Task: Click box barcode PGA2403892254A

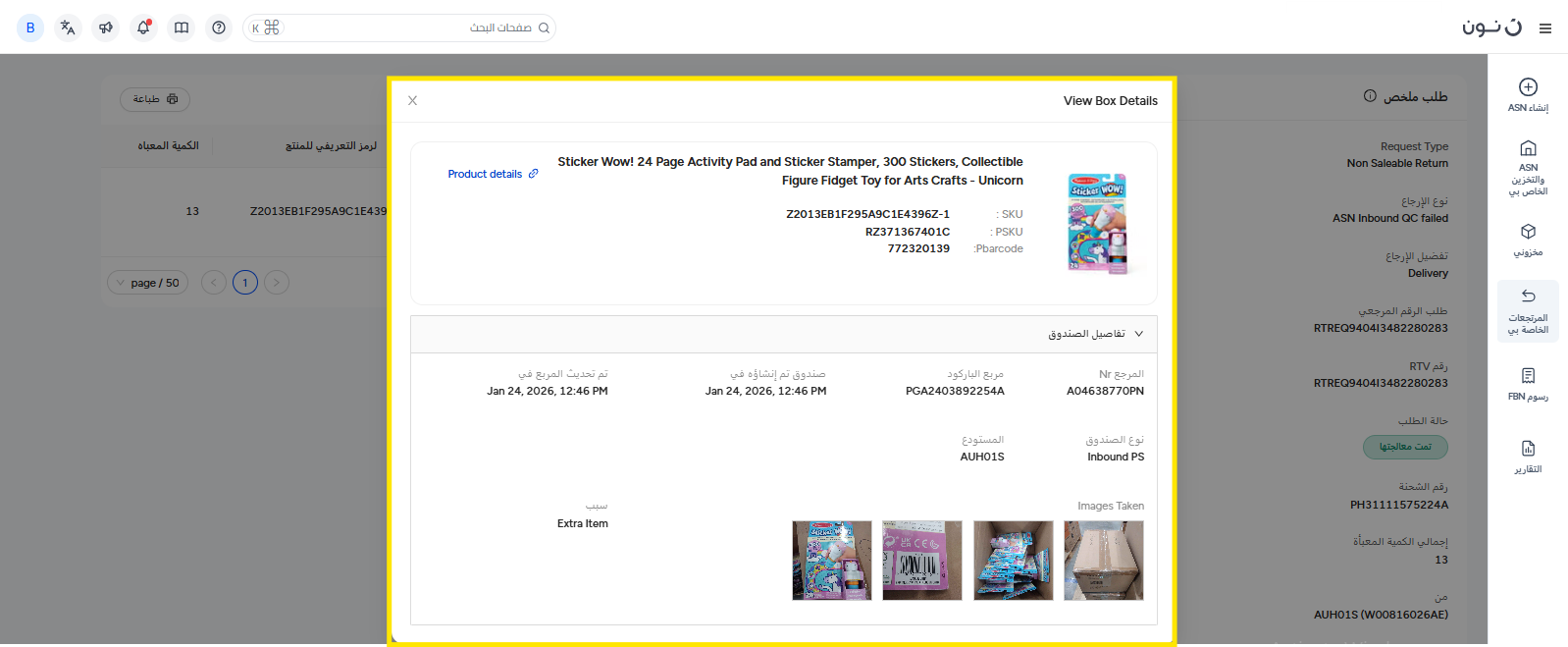Action: [x=955, y=391]
